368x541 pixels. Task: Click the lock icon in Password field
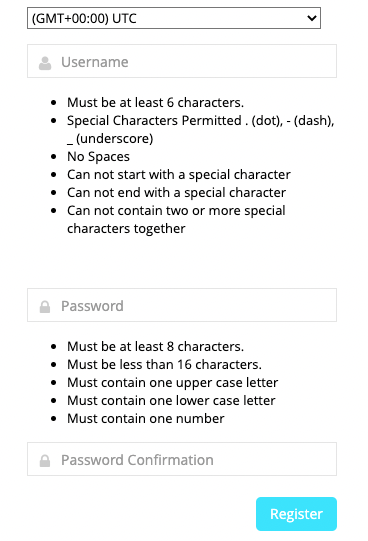45,307
